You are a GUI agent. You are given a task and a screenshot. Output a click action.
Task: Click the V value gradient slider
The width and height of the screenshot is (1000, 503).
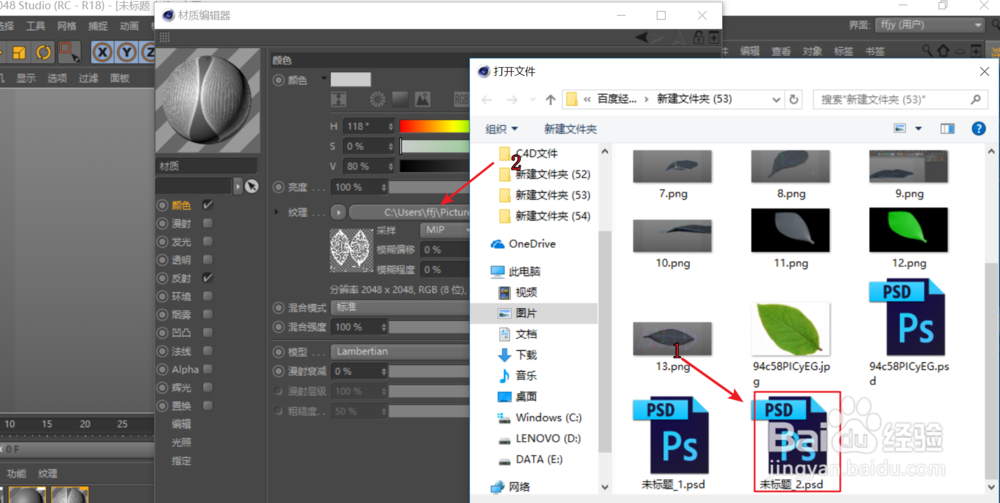pyautogui.click(x=435, y=166)
